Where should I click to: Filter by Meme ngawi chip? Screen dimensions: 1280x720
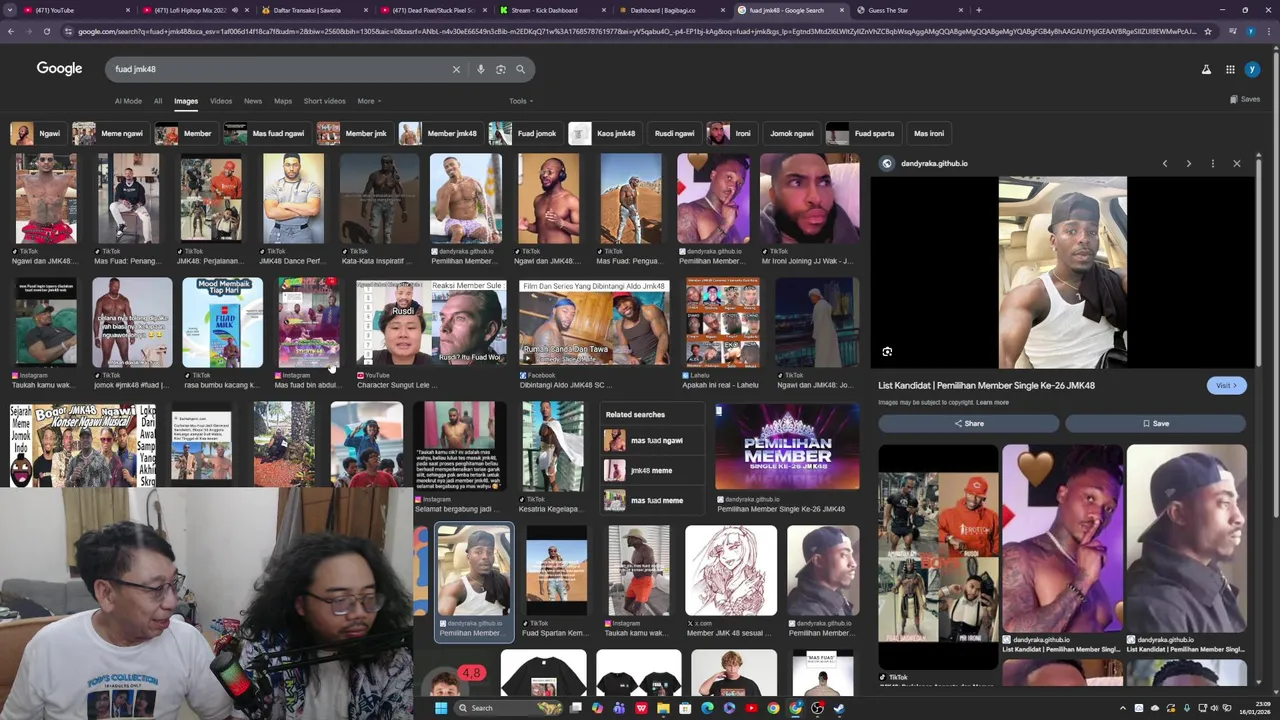point(109,133)
